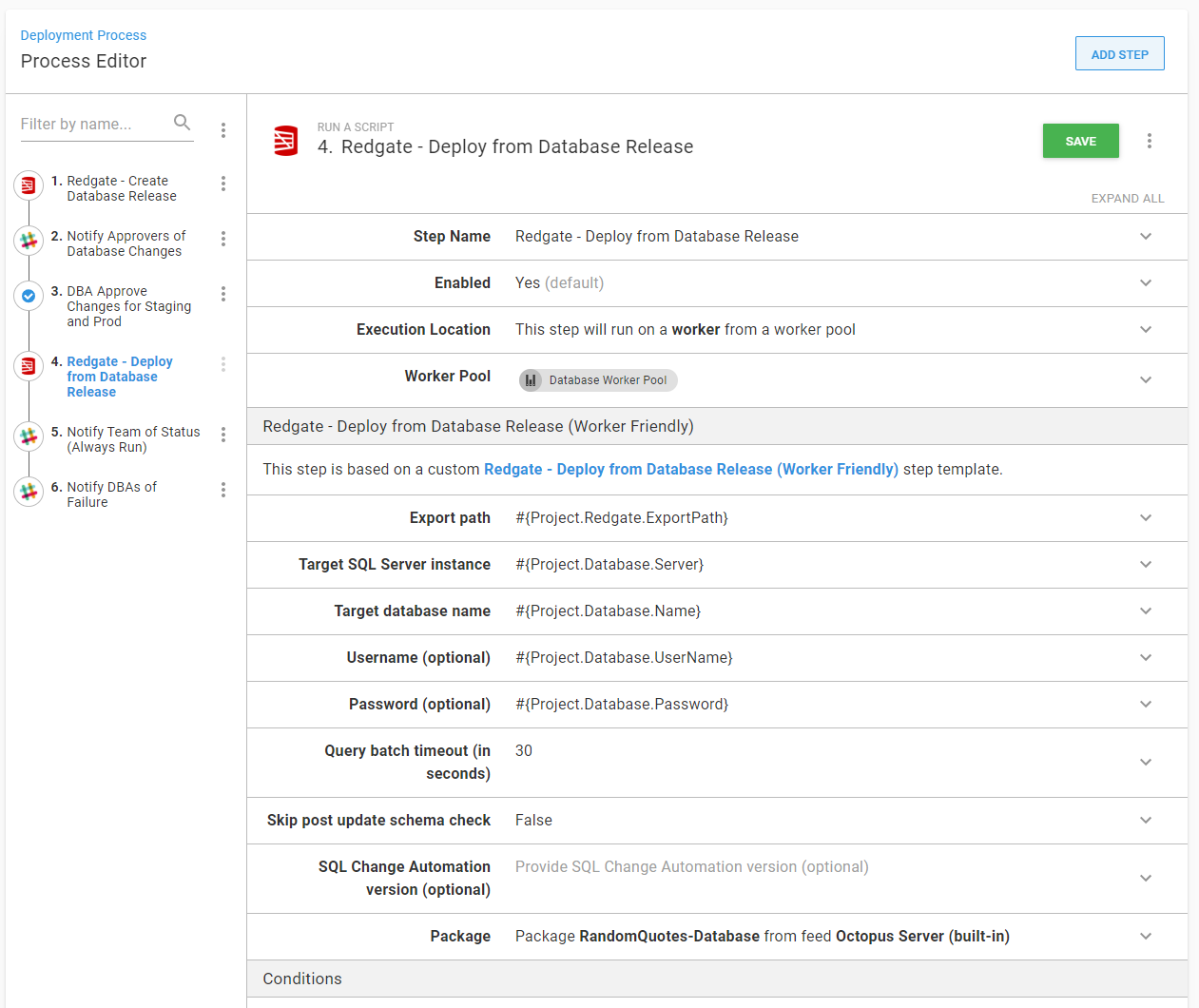This screenshot has width=1199, height=1008.
Task: Click the worker pool execution location text
Action: [x=686, y=330]
